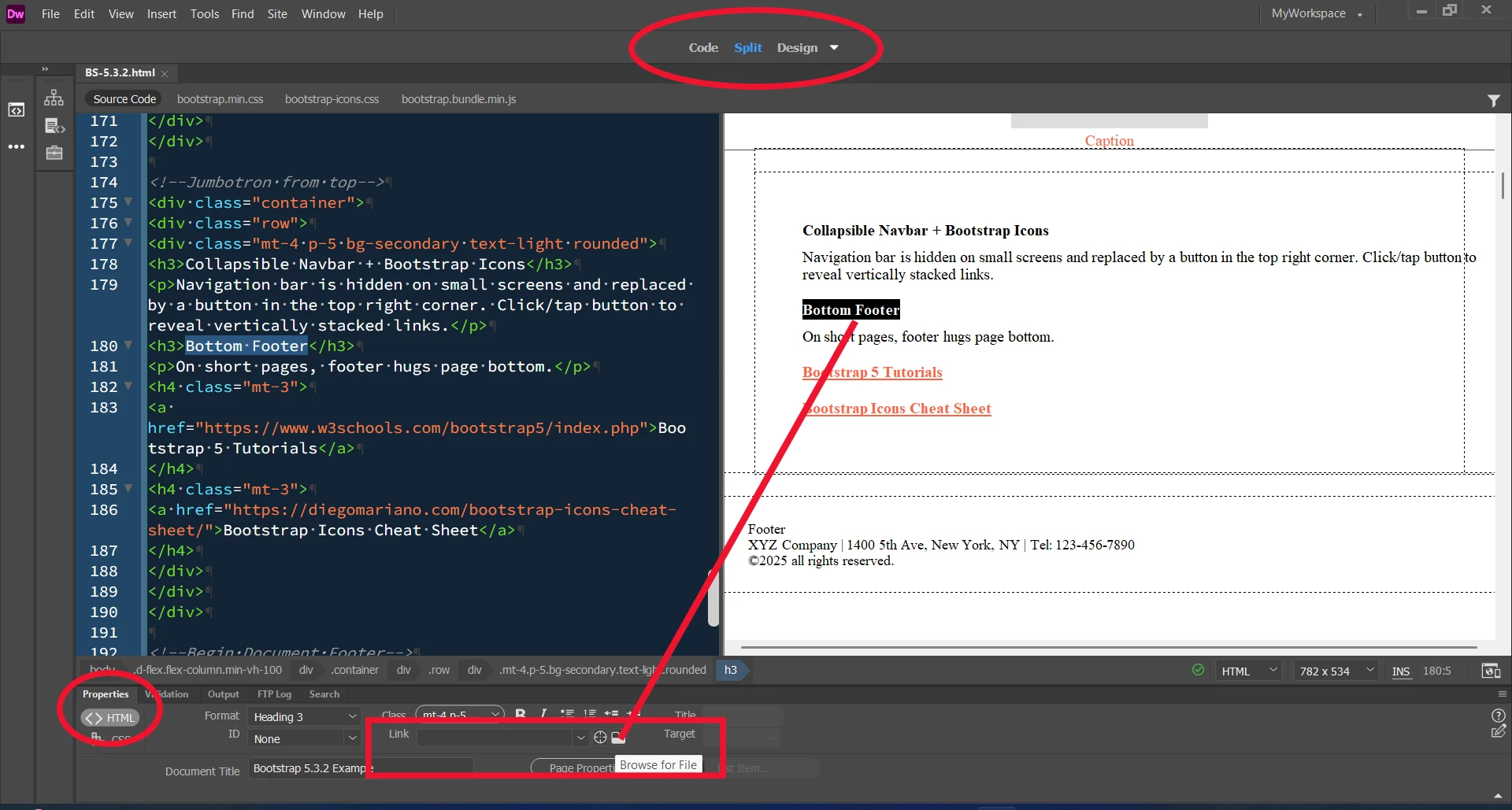Click the Browse for File folder icon
The image size is (1512, 810).
click(x=618, y=738)
